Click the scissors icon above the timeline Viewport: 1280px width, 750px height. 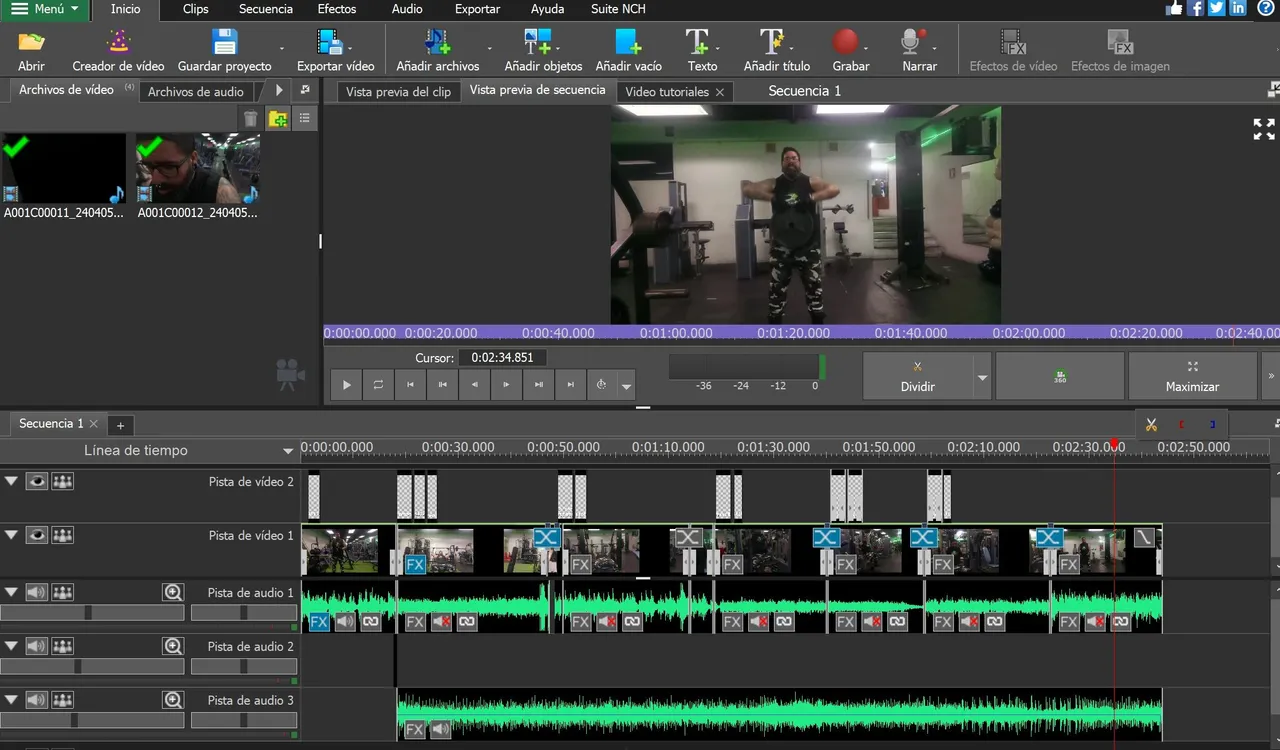click(1151, 425)
